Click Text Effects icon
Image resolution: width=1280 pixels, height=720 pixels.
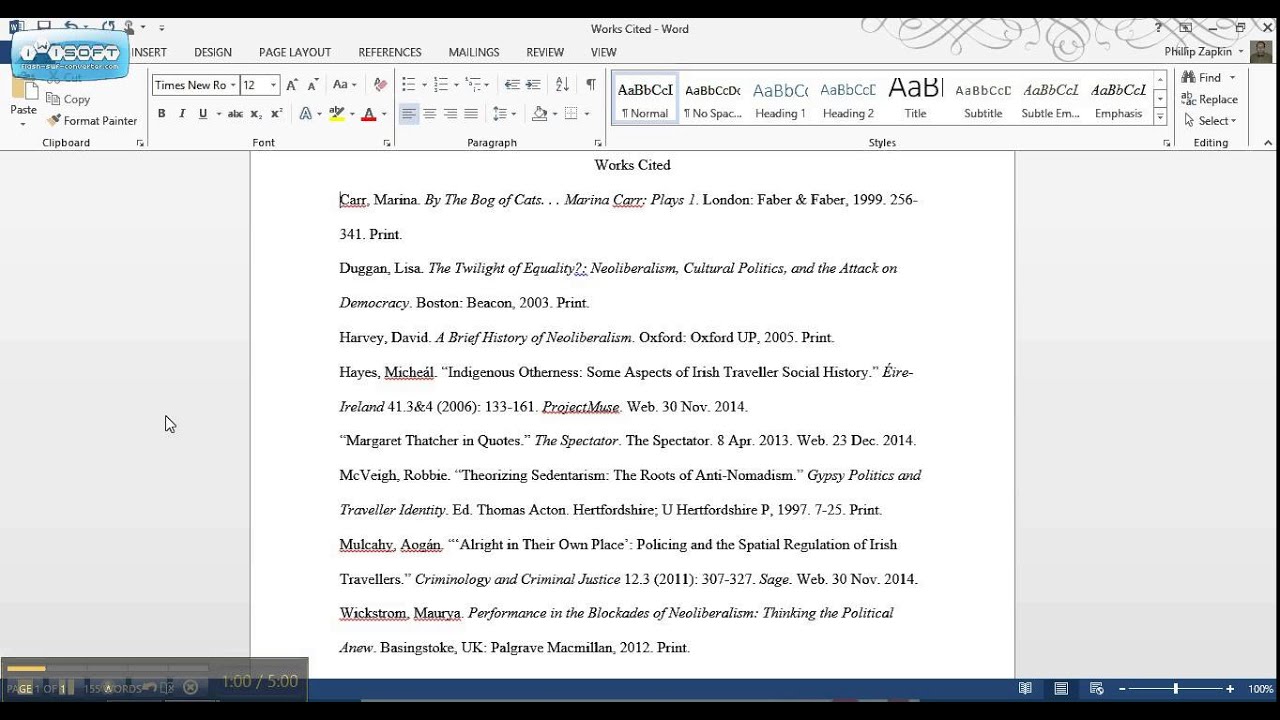306,114
